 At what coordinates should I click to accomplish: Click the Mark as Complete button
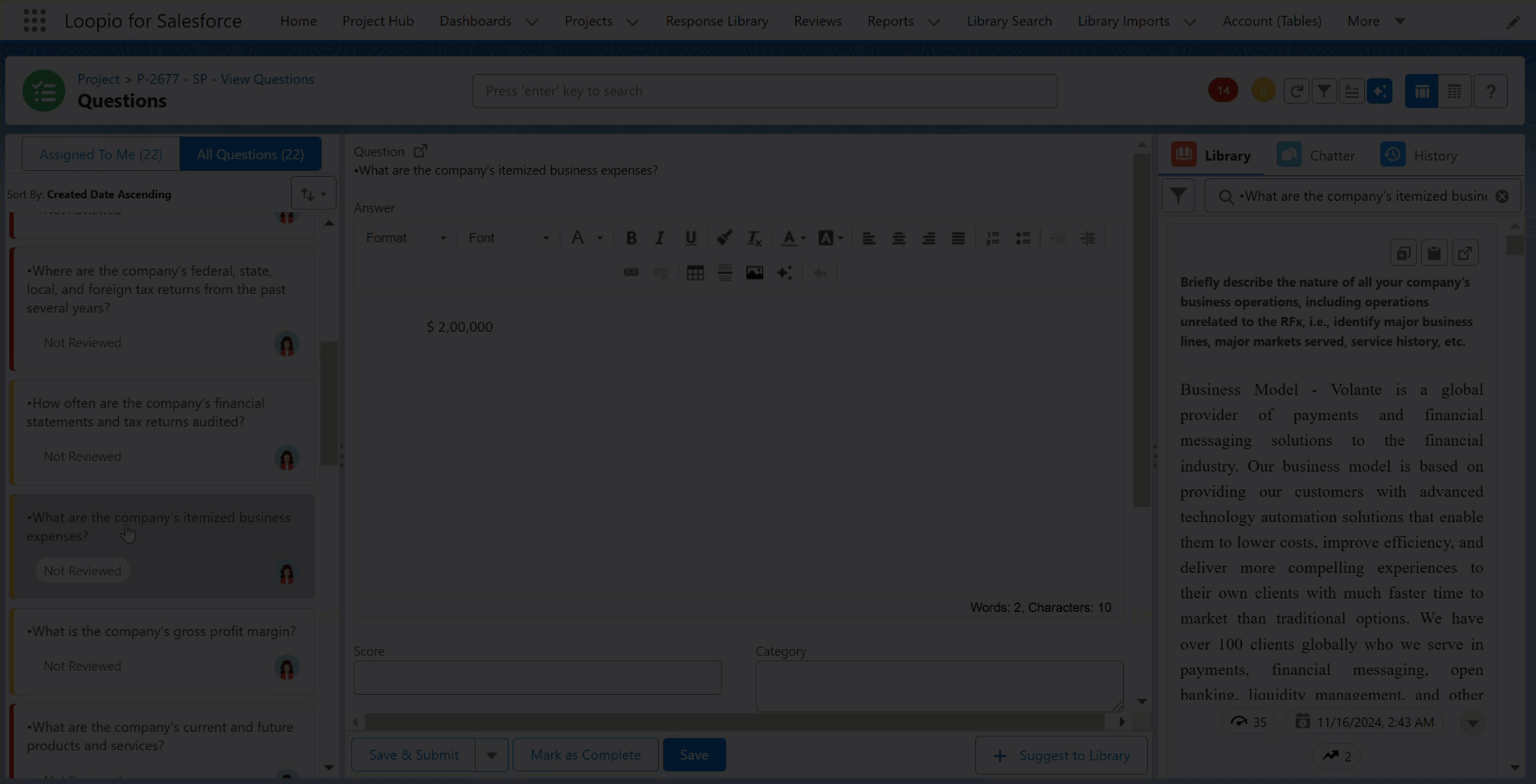point(586,755)
